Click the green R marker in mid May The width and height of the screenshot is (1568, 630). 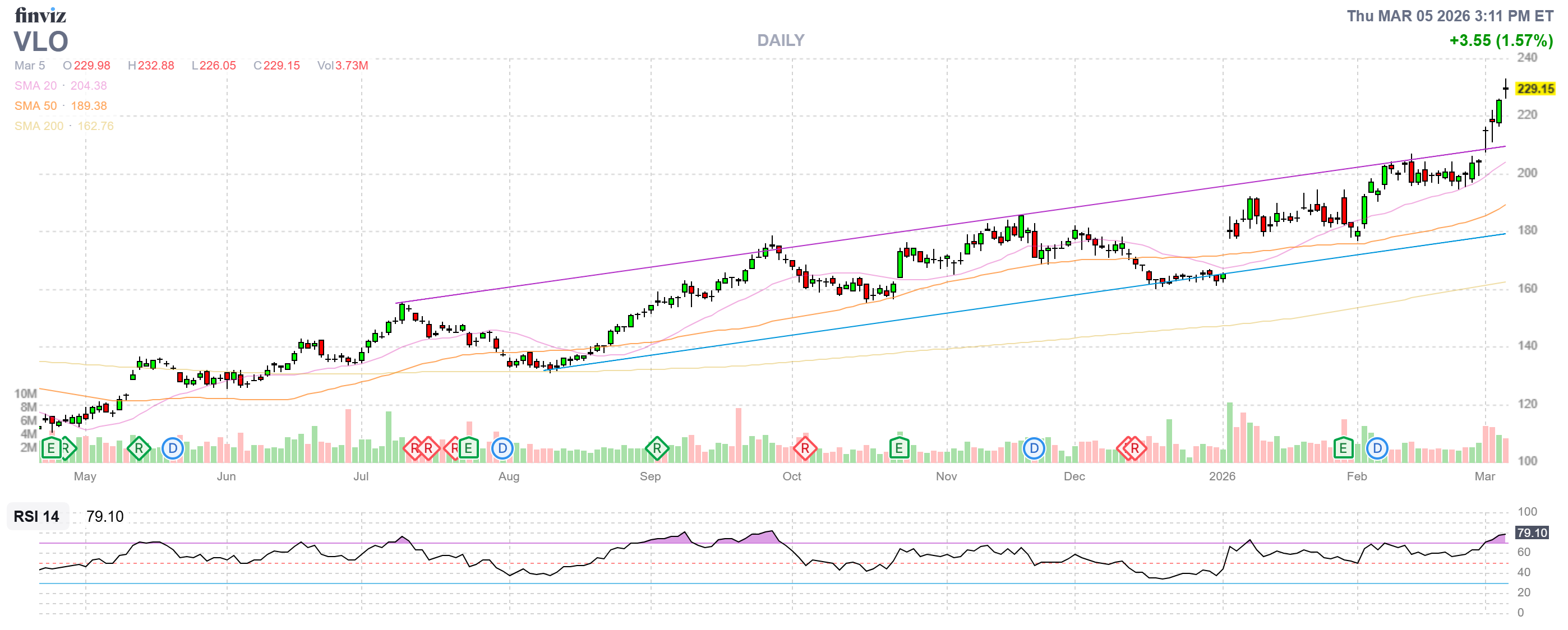point(139,450)
